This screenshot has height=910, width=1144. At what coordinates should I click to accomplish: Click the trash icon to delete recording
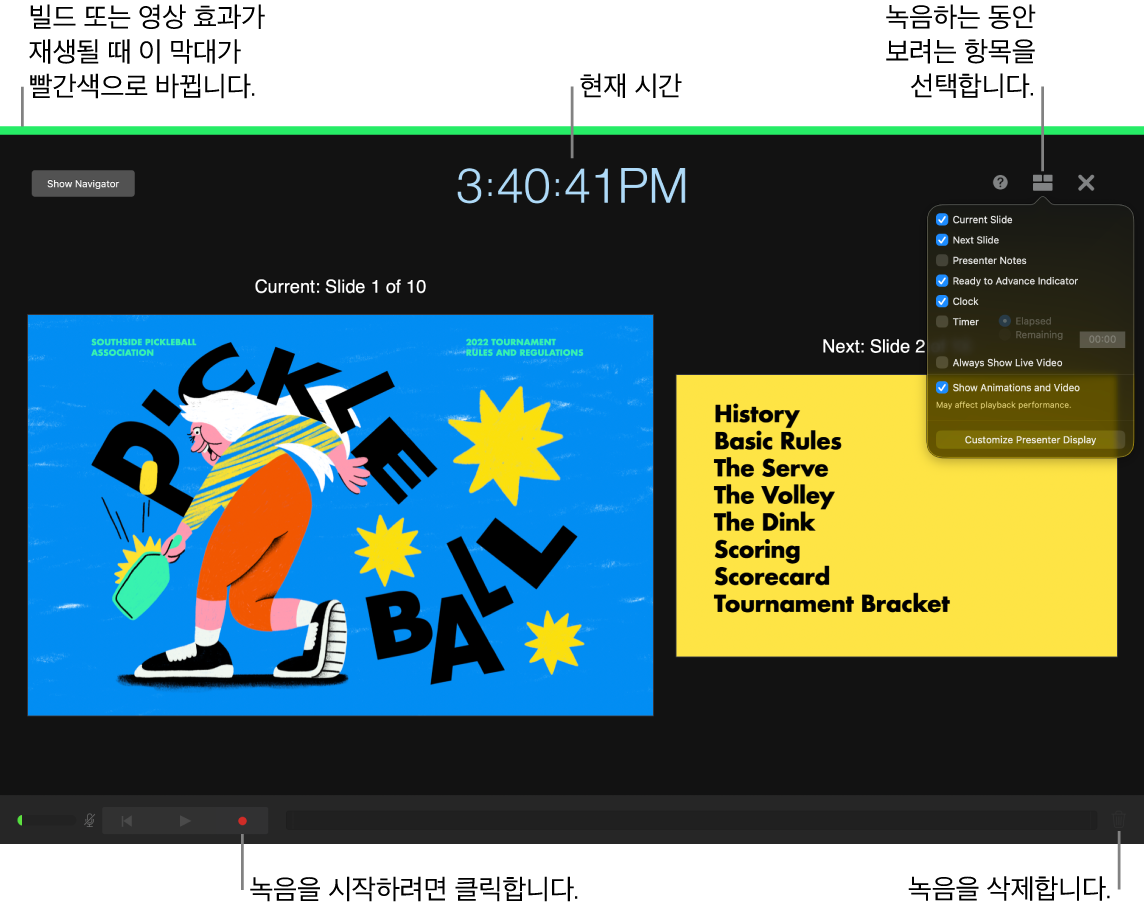(1118, 820)
